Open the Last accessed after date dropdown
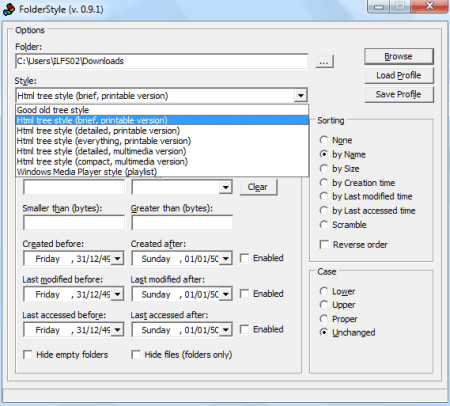Viewport: 450px width, 406px height. tap(226, 330)
